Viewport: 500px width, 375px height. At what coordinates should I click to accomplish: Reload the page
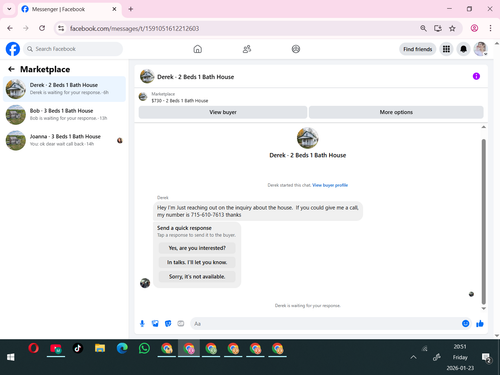coord(42,28)
